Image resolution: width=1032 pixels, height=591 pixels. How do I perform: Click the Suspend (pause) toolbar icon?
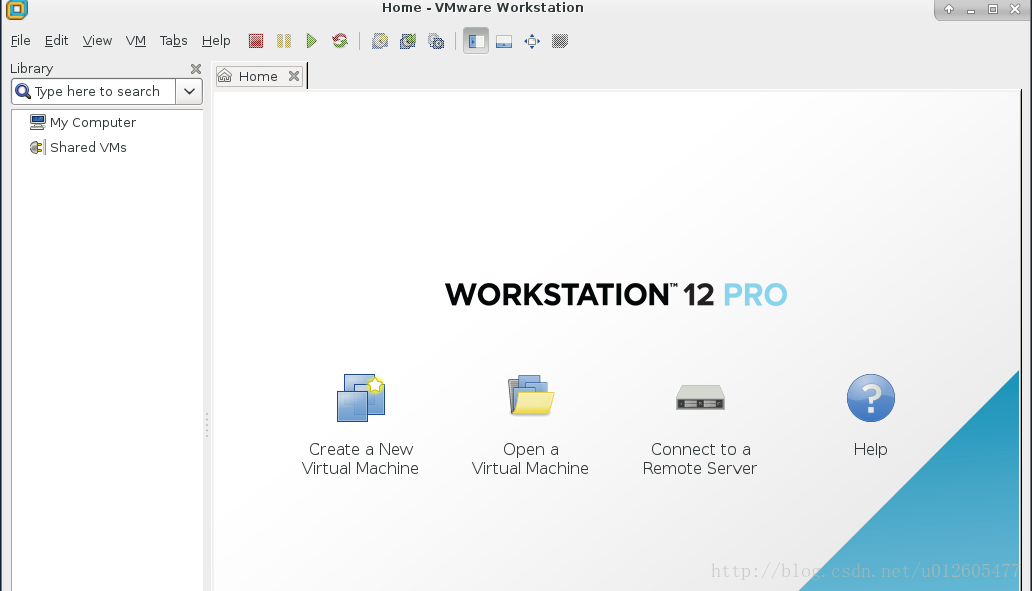(x=284, y=41)
